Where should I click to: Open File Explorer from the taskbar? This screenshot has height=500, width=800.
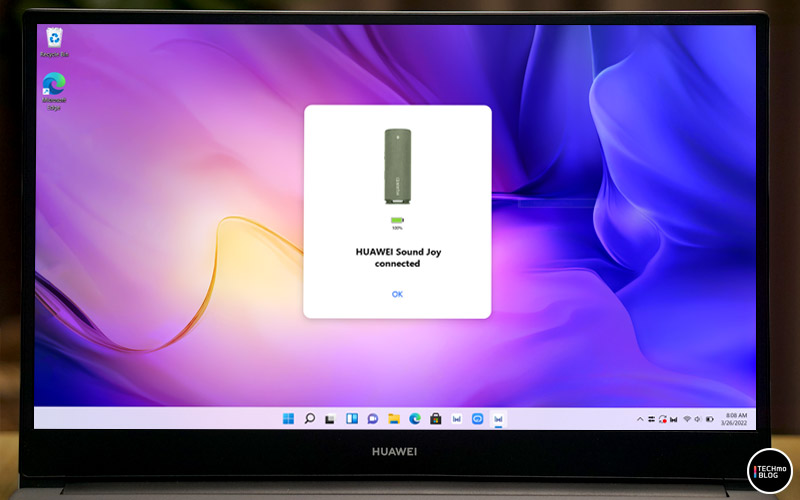click(393, 419)
